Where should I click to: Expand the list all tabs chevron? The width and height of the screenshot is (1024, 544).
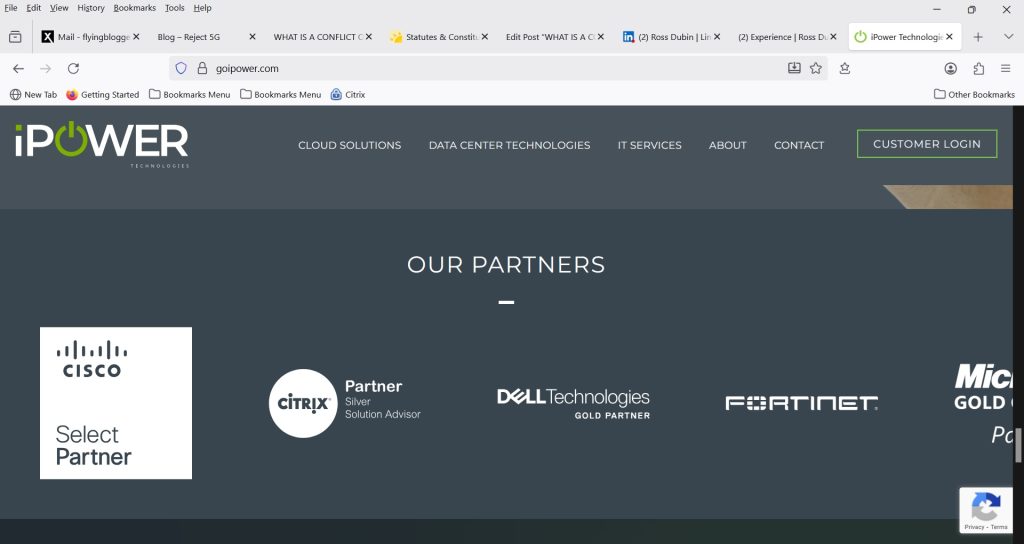pos(1008,37)
